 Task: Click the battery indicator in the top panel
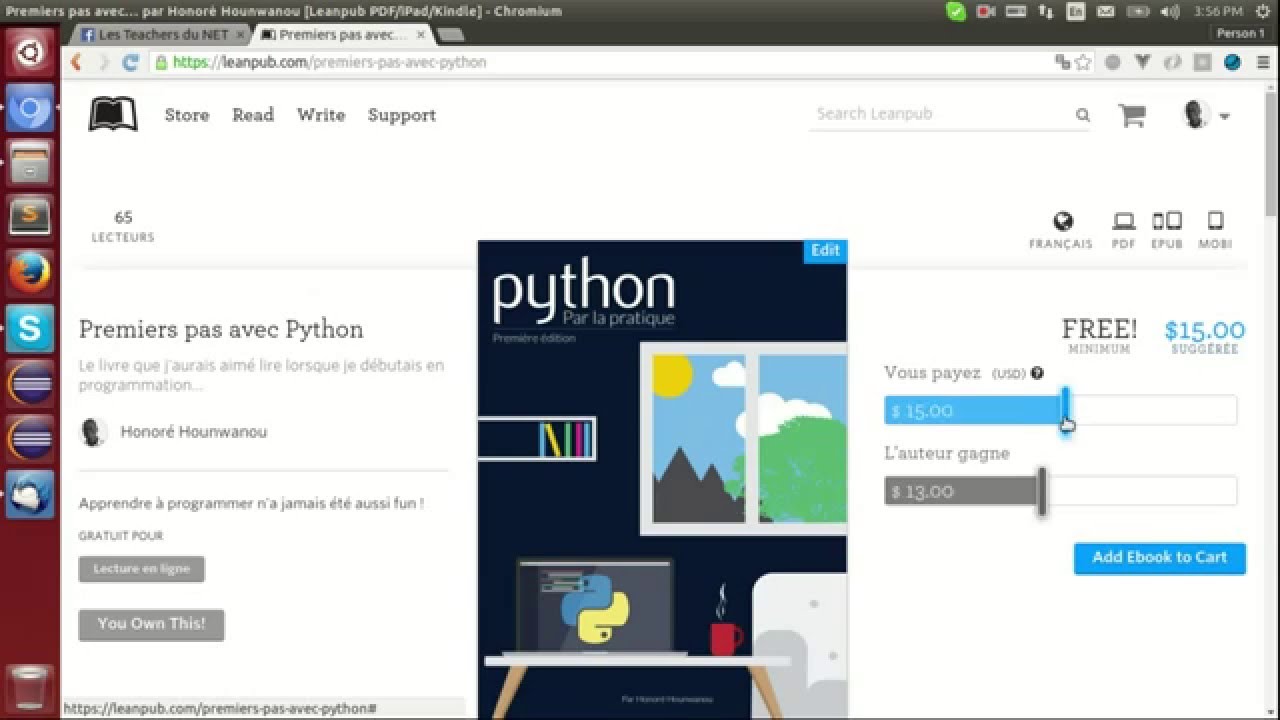(x=1136, y=11)
